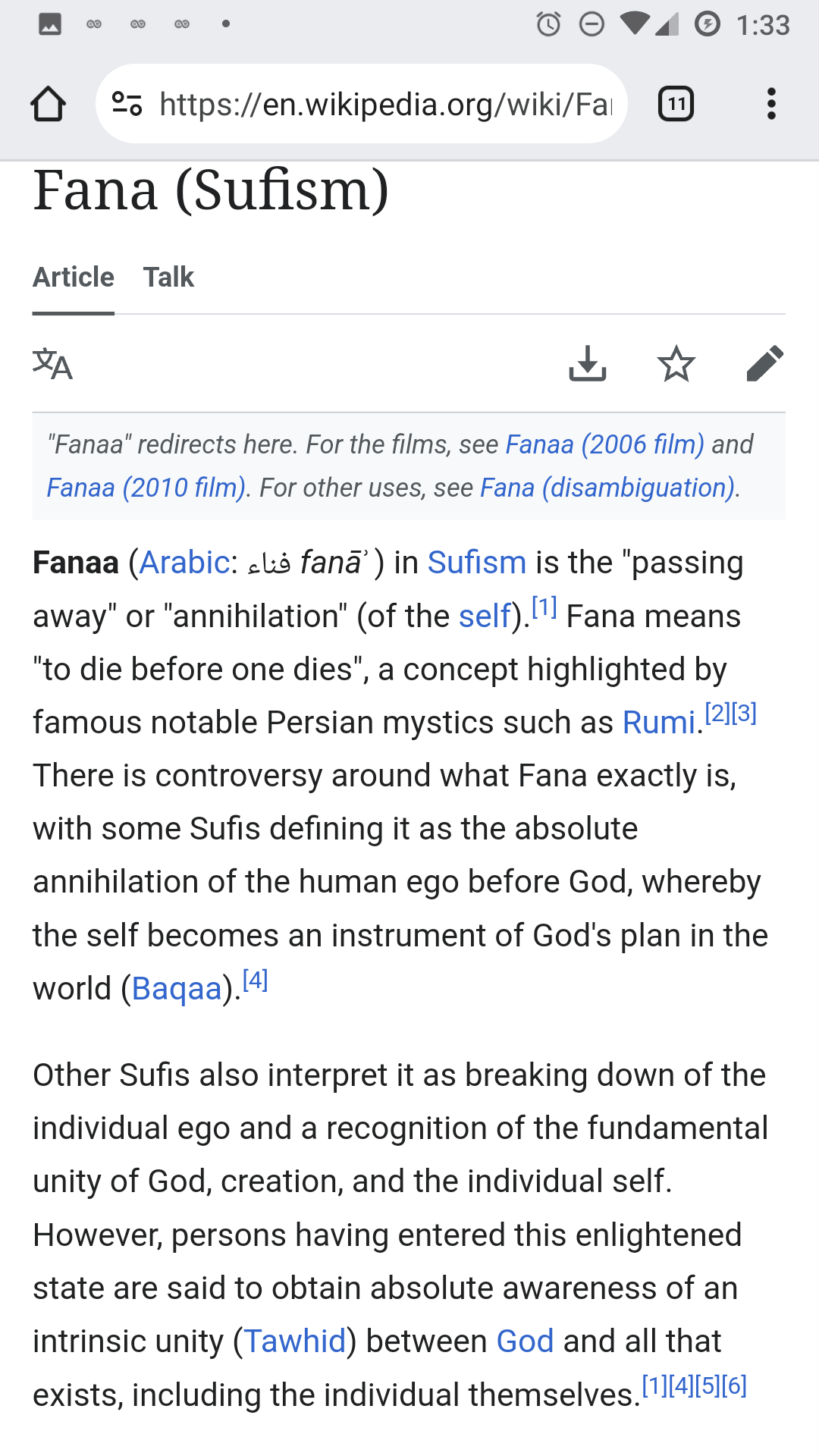Open the Fana (disambiguation) link
Image resolution: width=819 pixels, height=1456 pixels.
coord(608,488)
